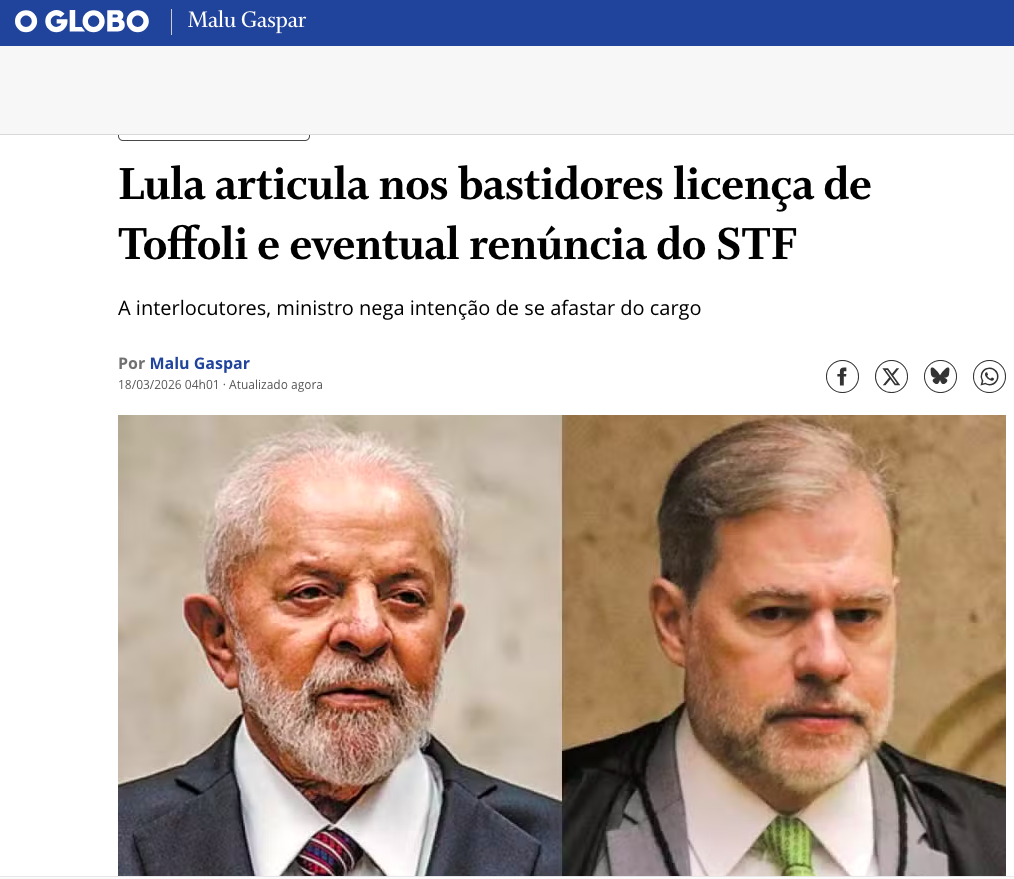Open the O Globo homepage logo
Image resolution: width=1014 pixels, height=879 pixels.
point(81,22)
